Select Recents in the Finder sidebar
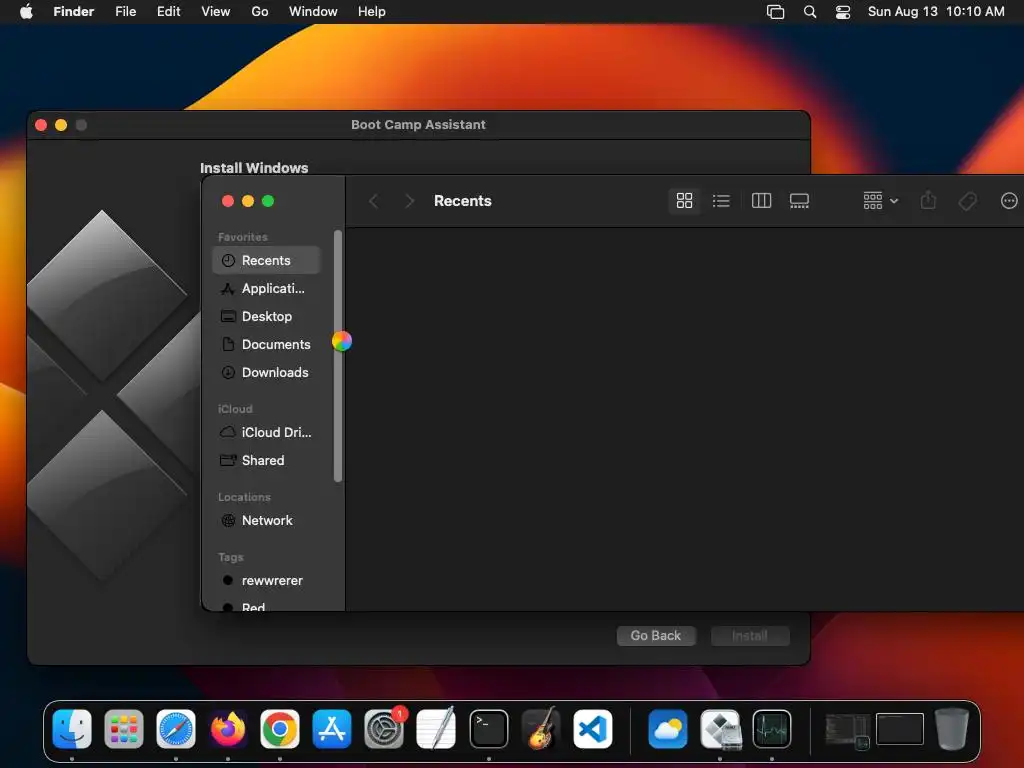 tap(266, 260)
